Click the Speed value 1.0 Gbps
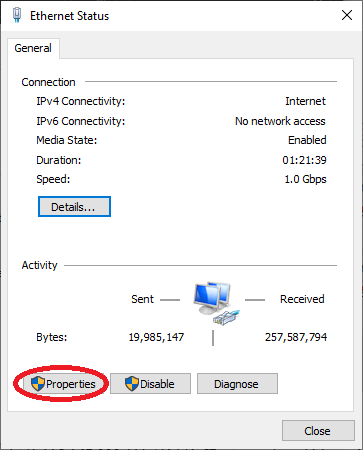This screenshot has height=450, width=363. coord(305,179)
